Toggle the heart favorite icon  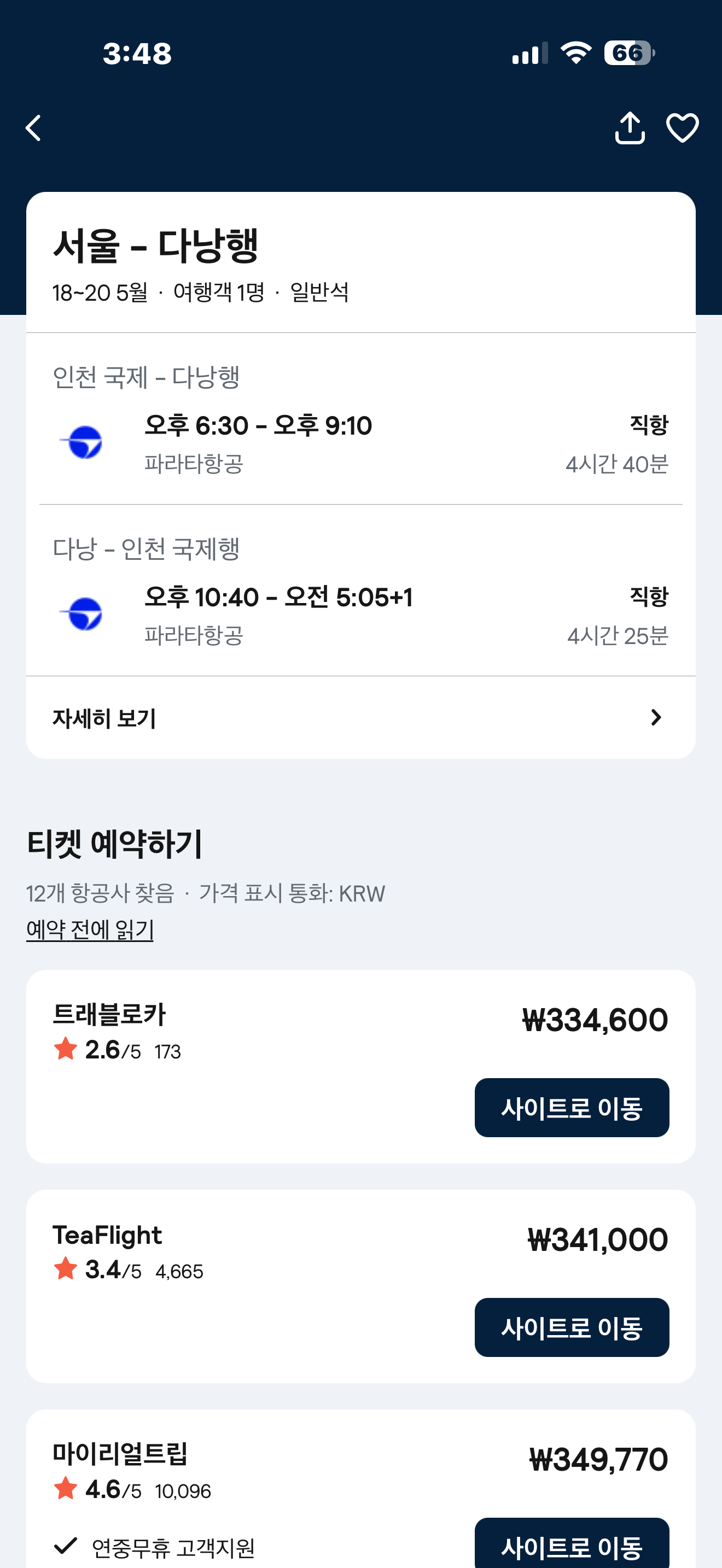[x=683, y=128]
